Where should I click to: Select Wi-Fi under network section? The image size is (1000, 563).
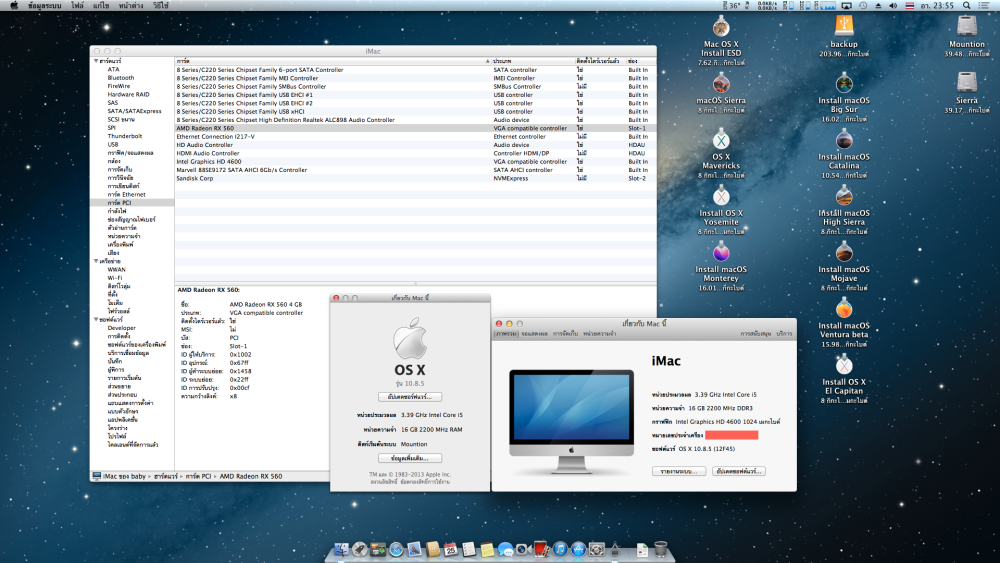point(115,278)
